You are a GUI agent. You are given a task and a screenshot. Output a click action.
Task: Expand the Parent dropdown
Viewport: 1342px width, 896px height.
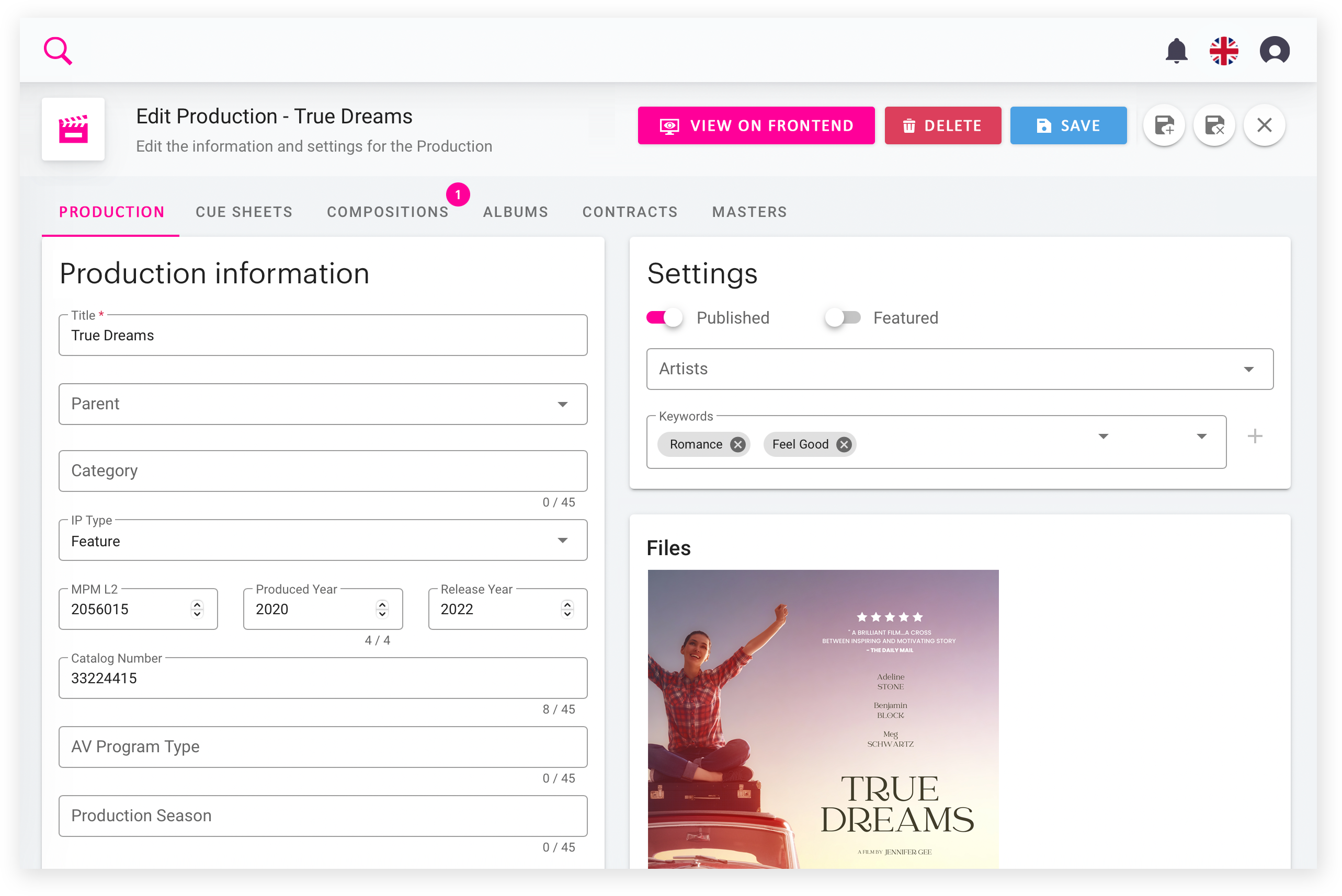pos(562,404)
